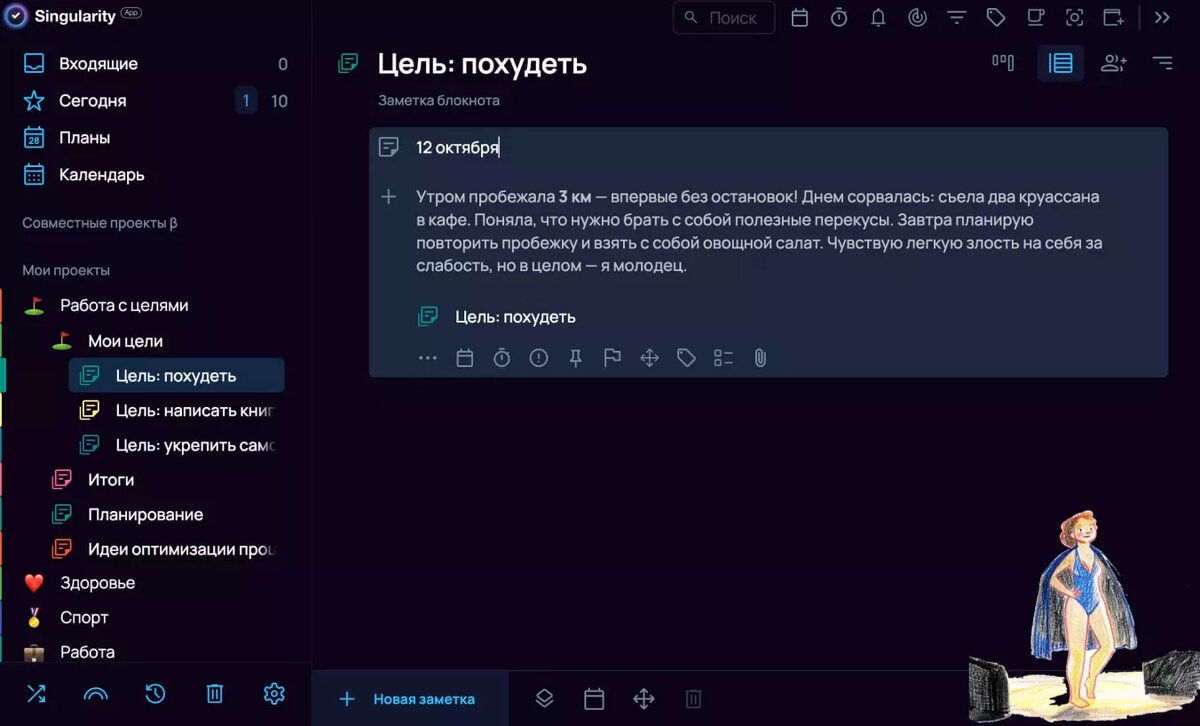This screenshot has height=726, width=1200.
Task: Open the share icon to invite collaborators
Action: pos(1113,63)
